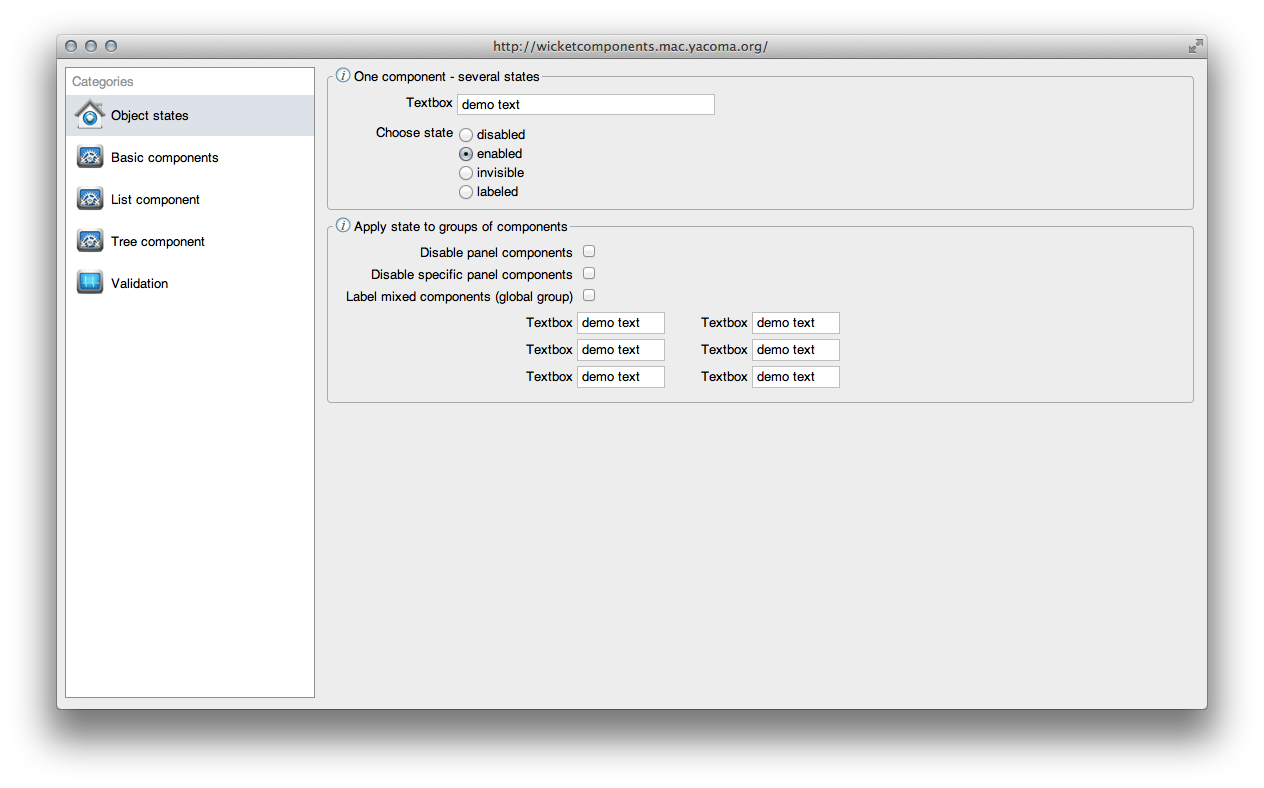Image resolution: width=1264 pixels, height=788 pixels.
Task: Click the main Textbox containing 'demo text'
Action: pyautogui.click(x=585, y=104)
